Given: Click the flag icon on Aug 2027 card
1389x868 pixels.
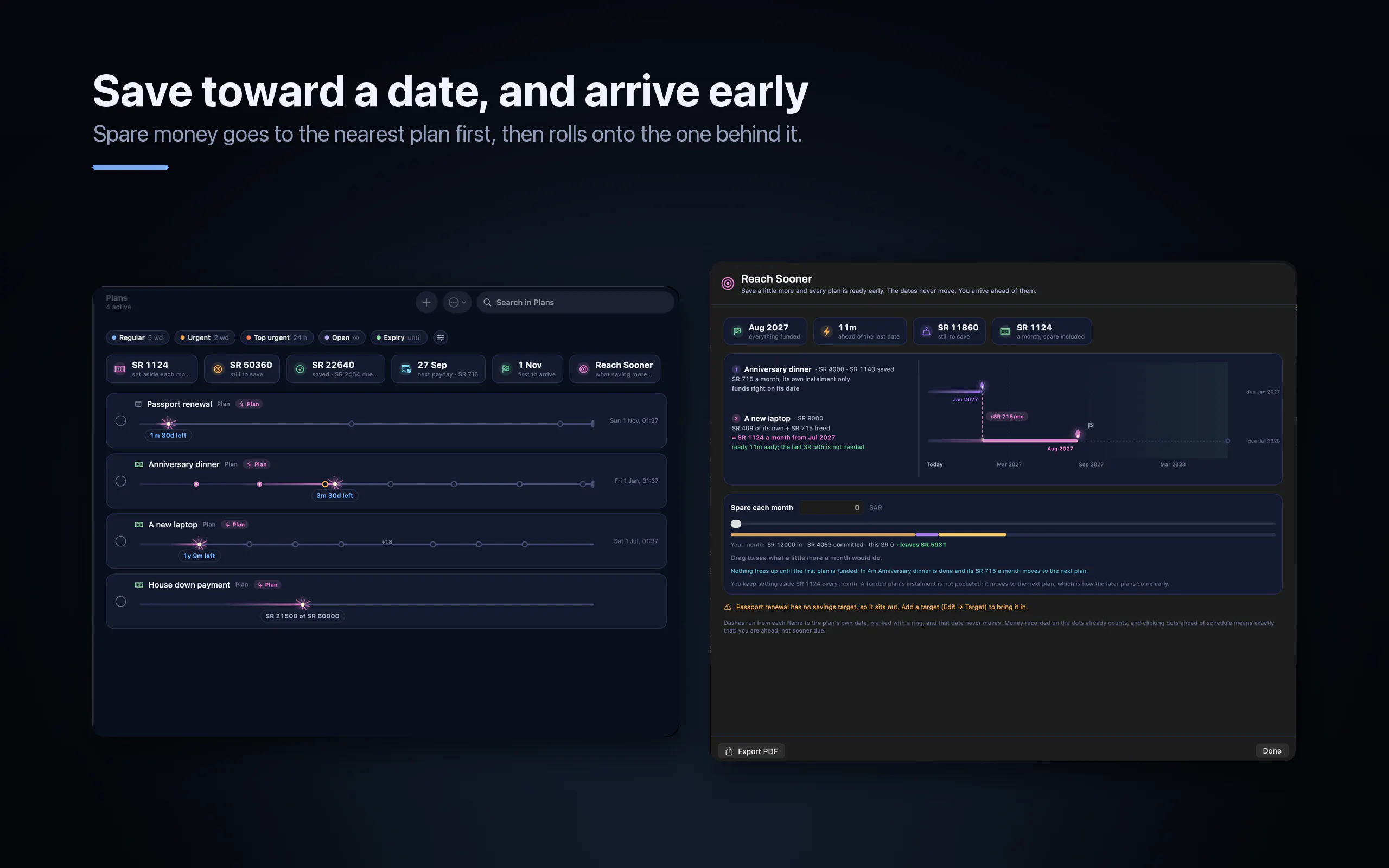Looking at the screenshot, I should (737, 331).
